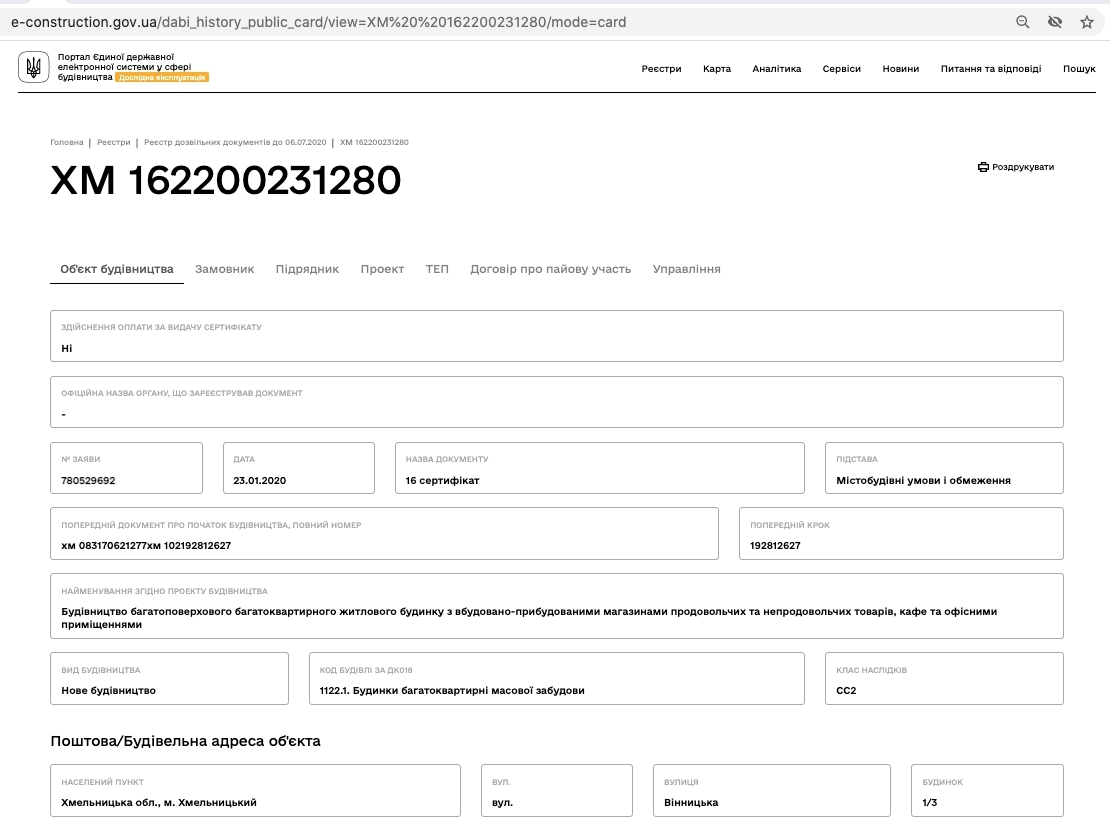This screenshot has height=834, width=1110.
Task: Bookmark this page with the star icon
Action: pos(1087,22)
